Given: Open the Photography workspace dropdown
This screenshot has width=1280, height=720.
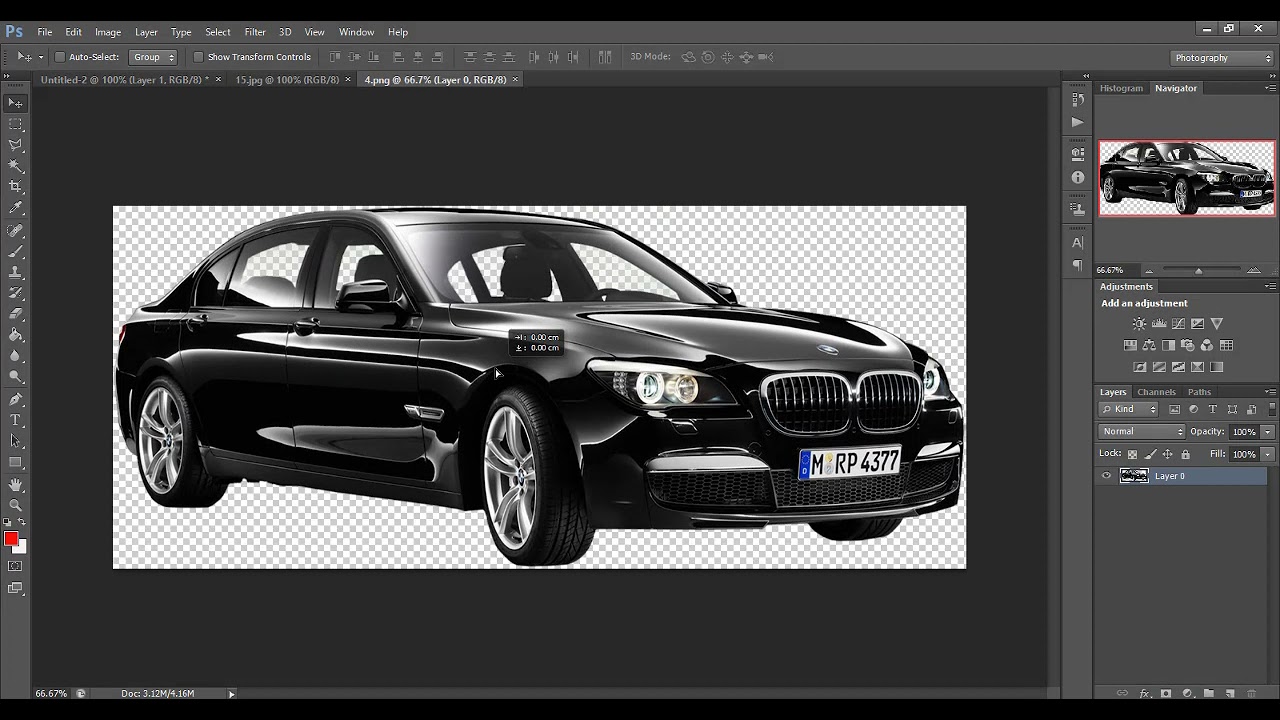Looking at the screenshot, I should (1223, 58).
